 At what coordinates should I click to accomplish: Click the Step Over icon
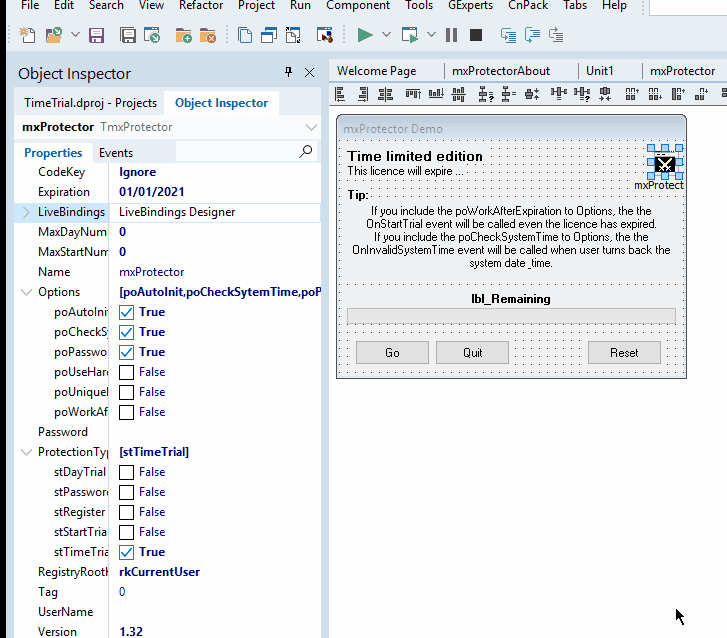[532, 35]
